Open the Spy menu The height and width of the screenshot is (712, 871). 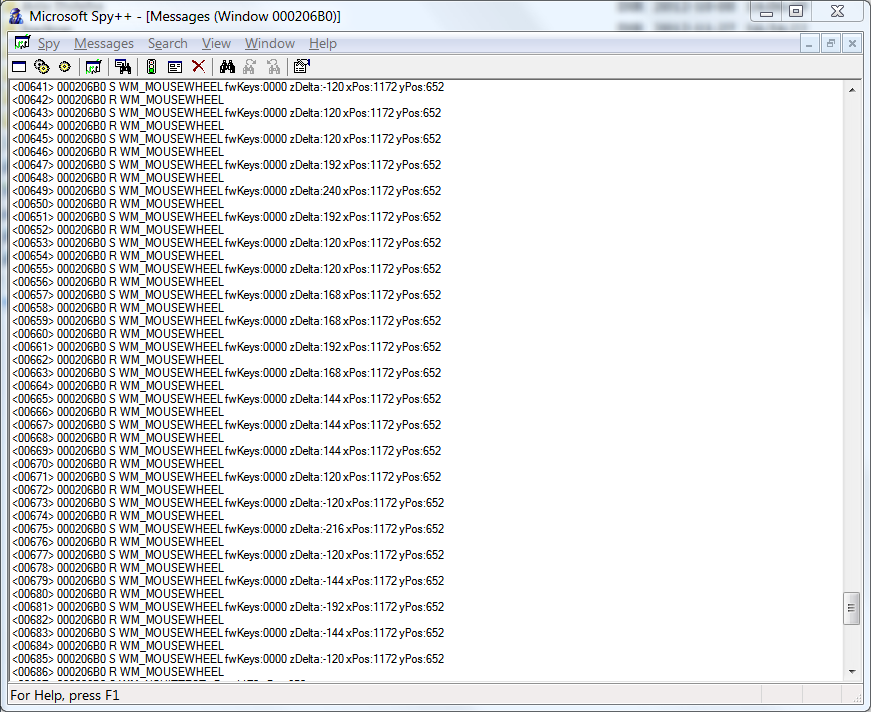[48, 43]
